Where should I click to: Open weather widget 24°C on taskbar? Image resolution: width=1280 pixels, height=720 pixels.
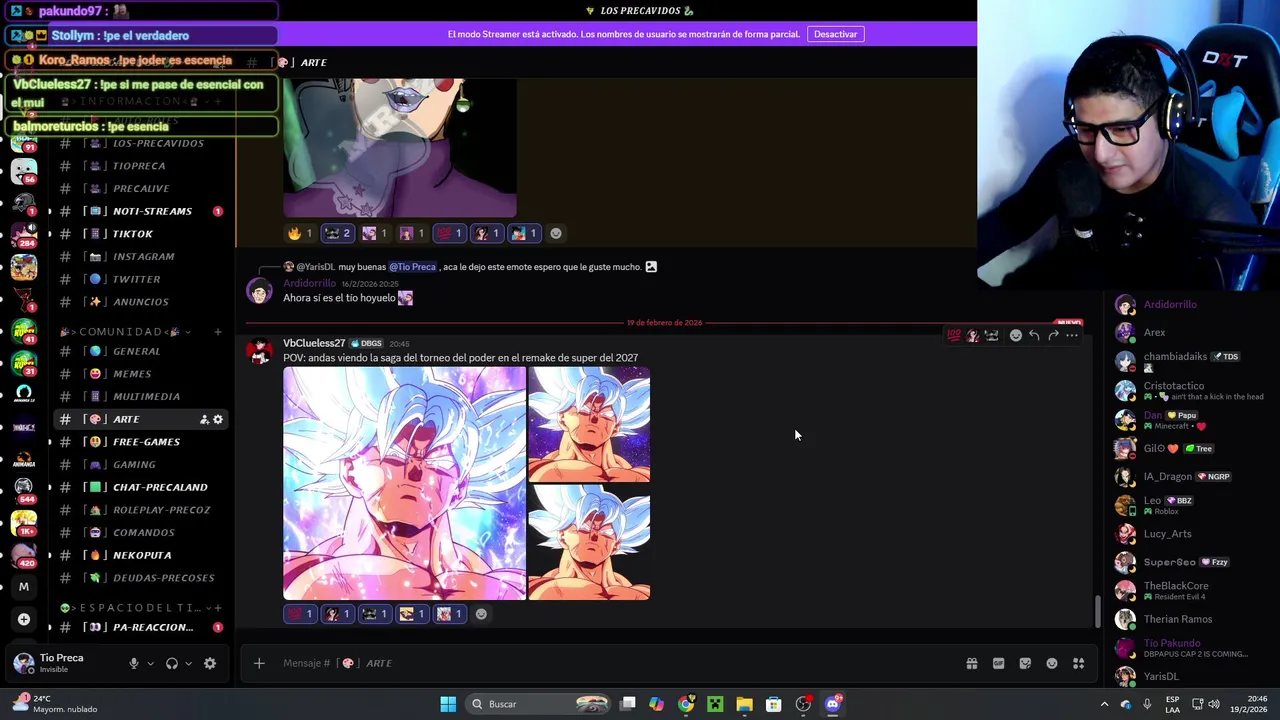click(x=55, y=704)
